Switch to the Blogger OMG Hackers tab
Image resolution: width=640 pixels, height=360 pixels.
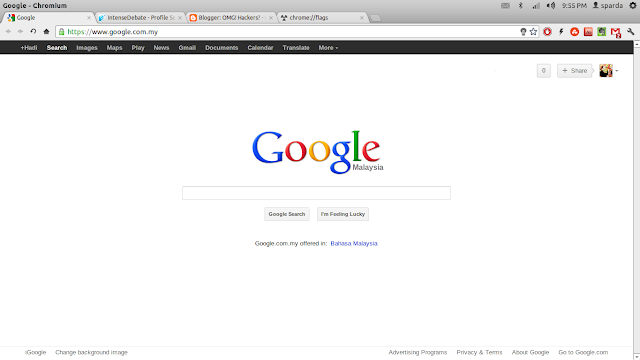[231, 18]
